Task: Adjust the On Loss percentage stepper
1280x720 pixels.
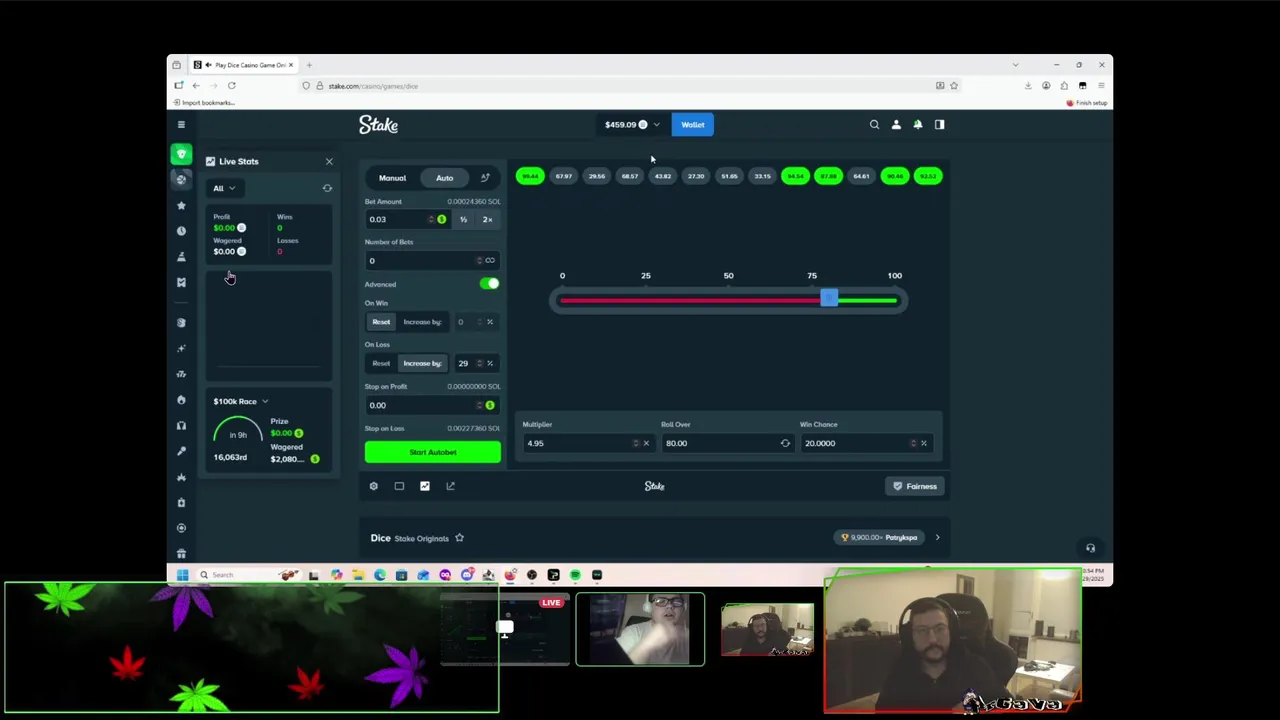Action: tap(478, 363)
